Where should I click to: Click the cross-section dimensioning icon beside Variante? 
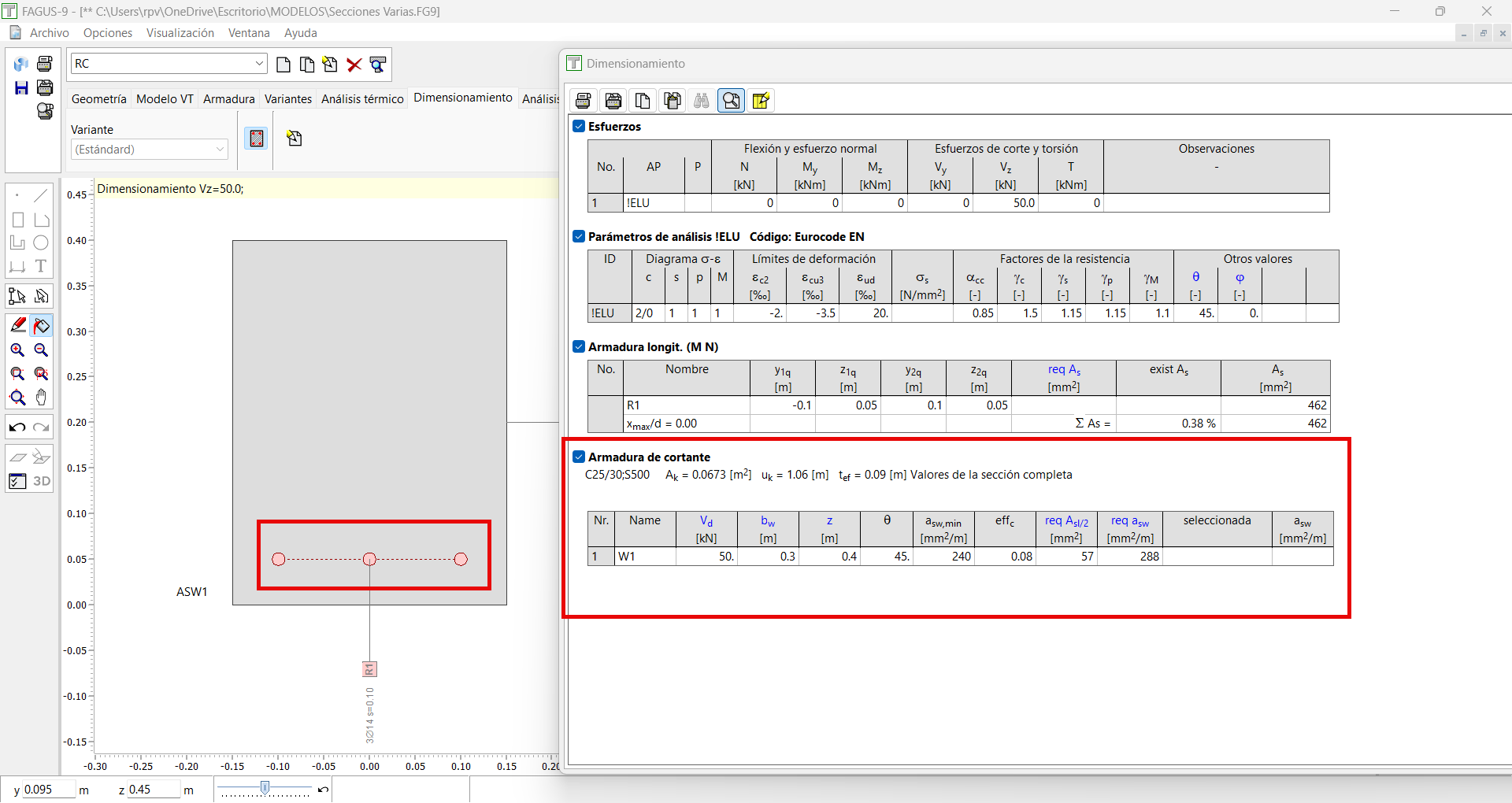(257, 139)
